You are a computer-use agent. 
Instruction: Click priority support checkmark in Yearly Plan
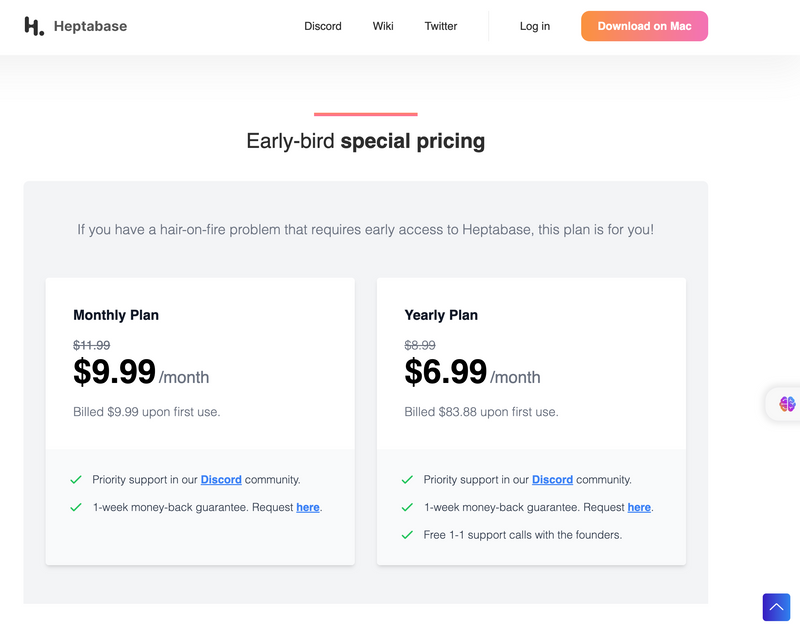coord(407,480)
